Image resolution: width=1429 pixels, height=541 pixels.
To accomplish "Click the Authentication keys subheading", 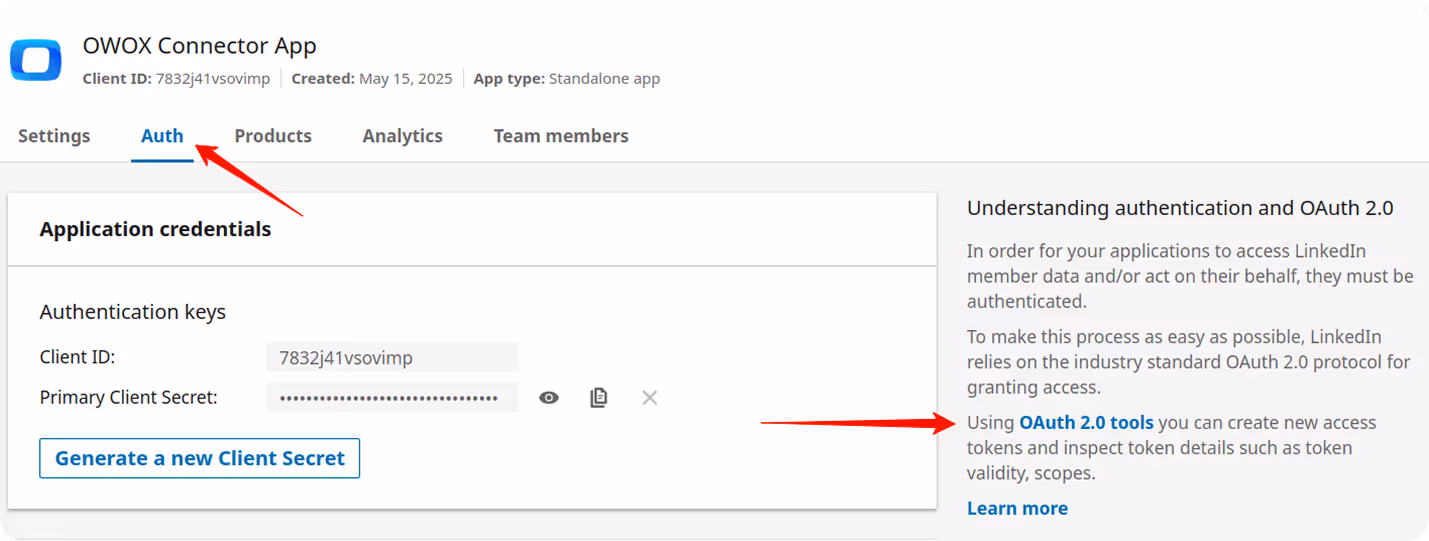I will pyautogui.click(x=133, y=312).
